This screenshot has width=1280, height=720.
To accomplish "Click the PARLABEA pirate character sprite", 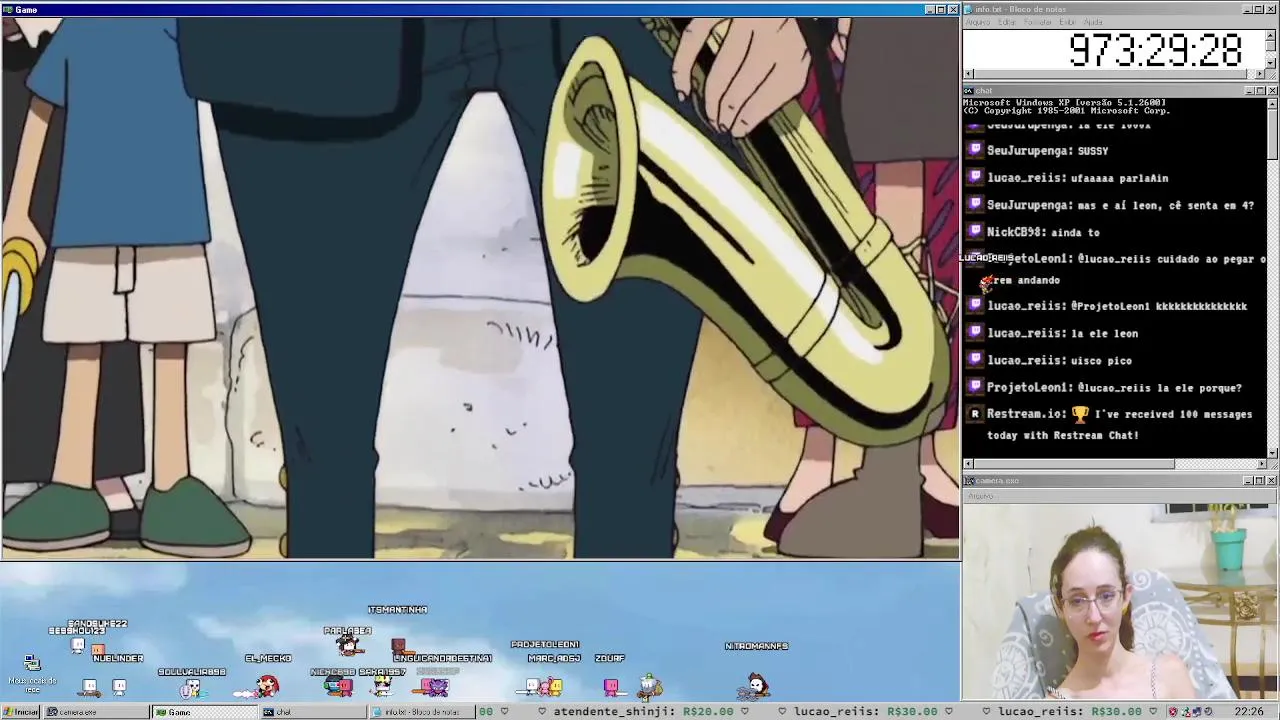I will point(347,645).
